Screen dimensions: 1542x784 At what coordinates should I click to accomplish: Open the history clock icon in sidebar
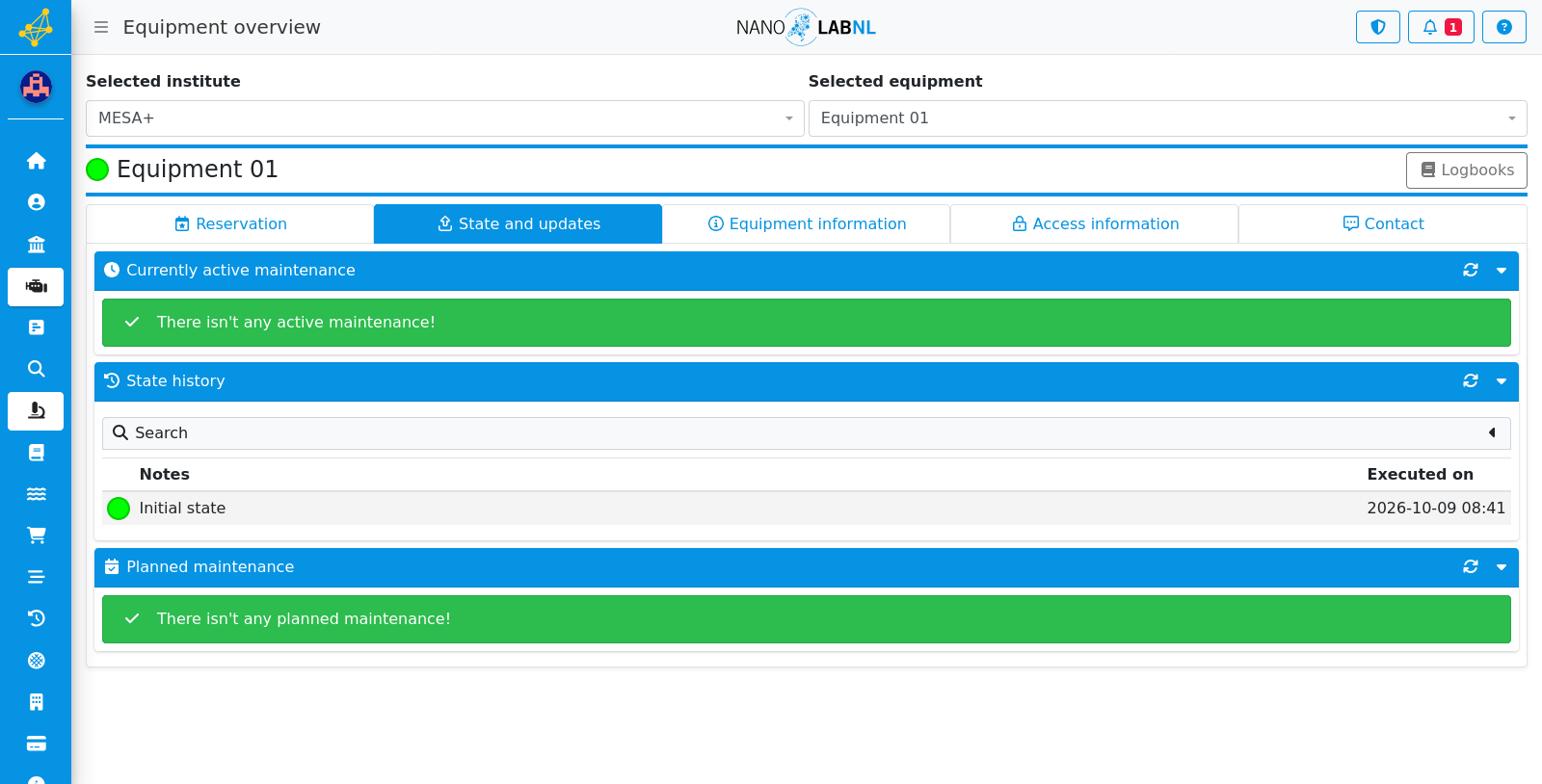pyautogui.click(x=36, y=618)
